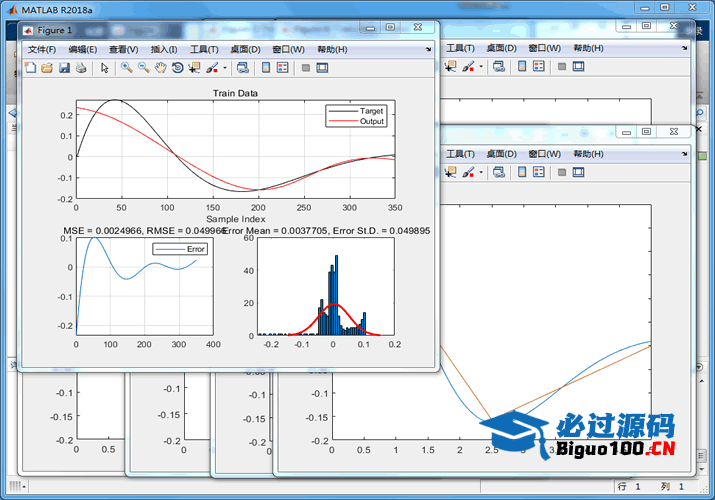The width and height of the screenshot is (715, 500).
Task: Click the Train Data plot title
Action: (x=235, y=93)
